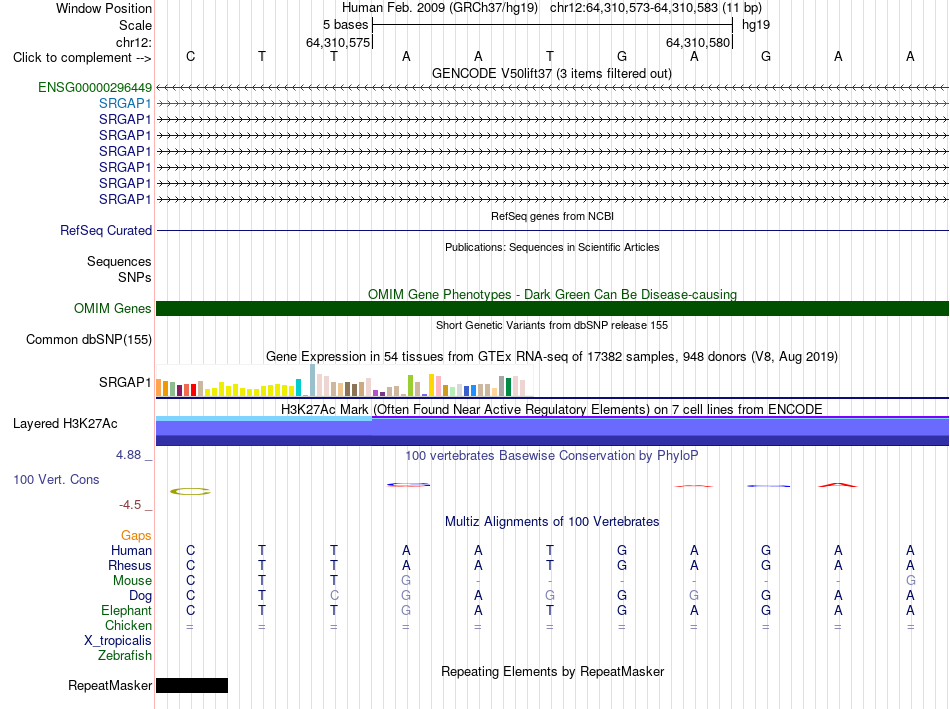Click the SRGAP1 label beside the GTEx chart

[125, 382]
